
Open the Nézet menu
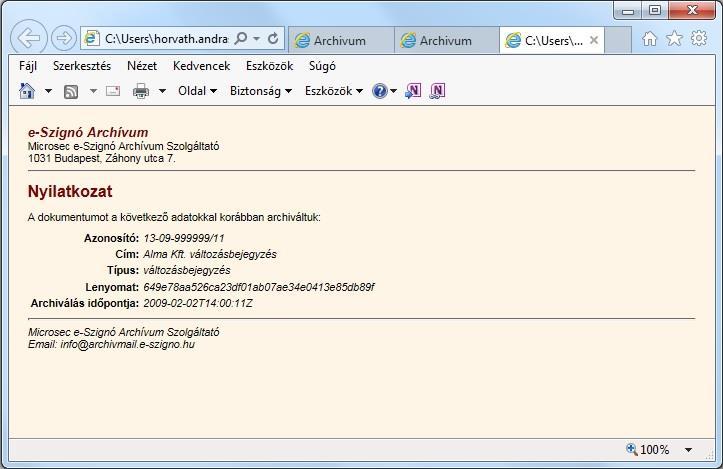(x=142, y=66)
